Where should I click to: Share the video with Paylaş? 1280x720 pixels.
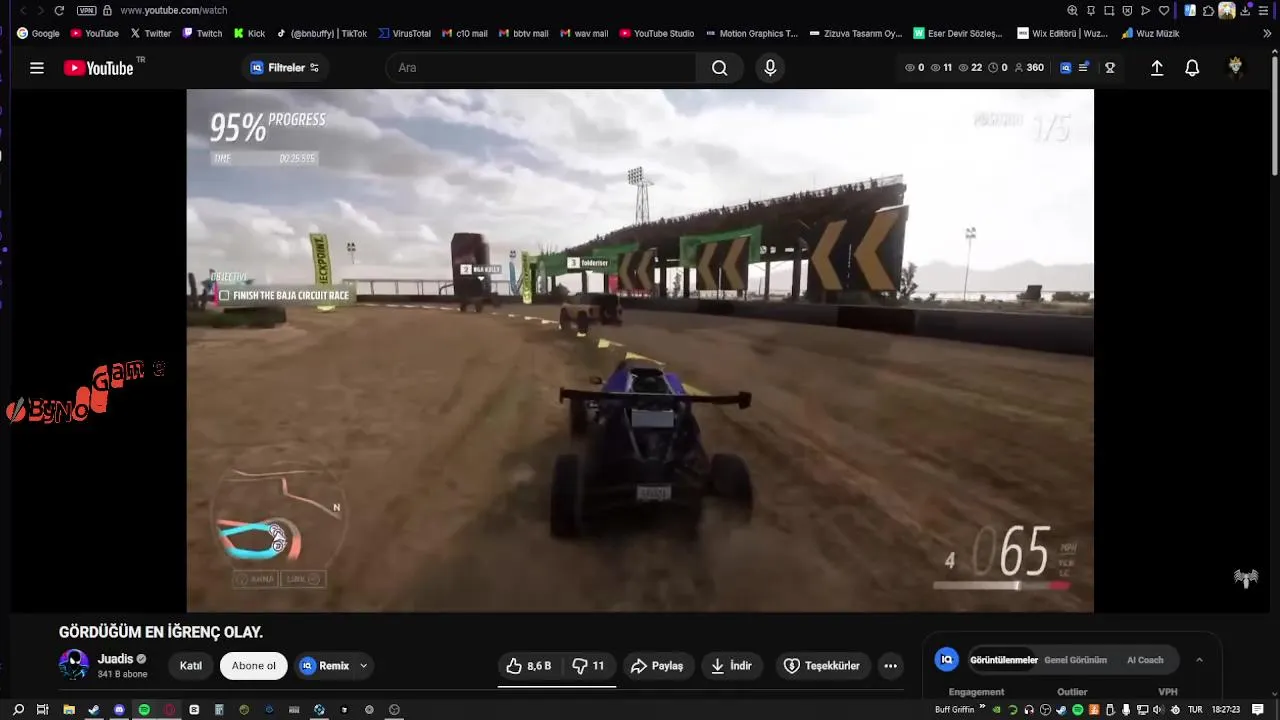tap(657, 666)
